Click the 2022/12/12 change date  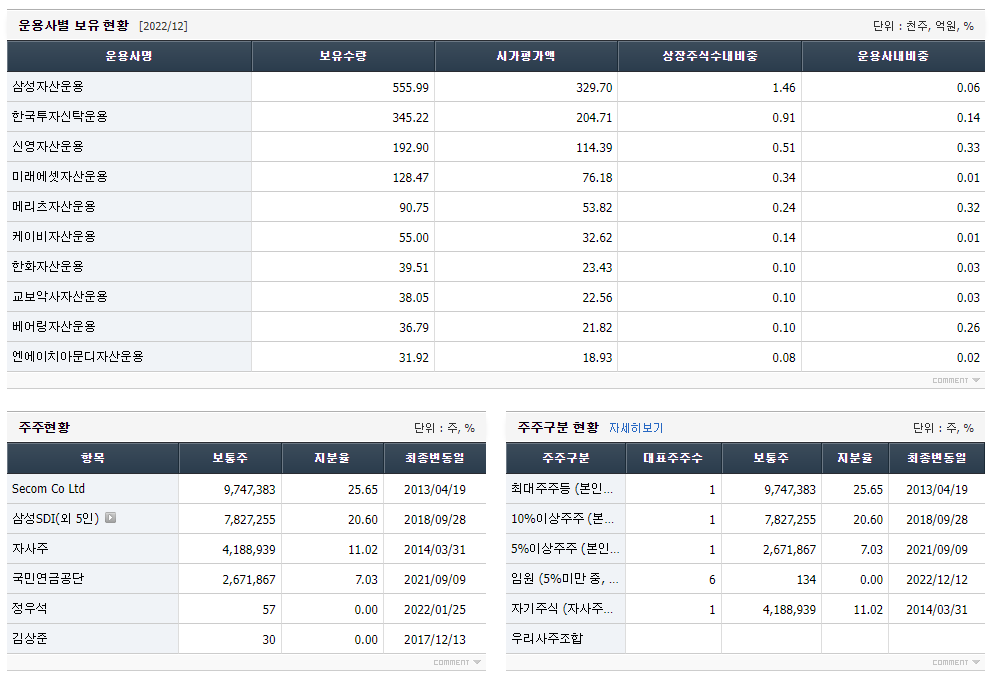pos(937,580)
